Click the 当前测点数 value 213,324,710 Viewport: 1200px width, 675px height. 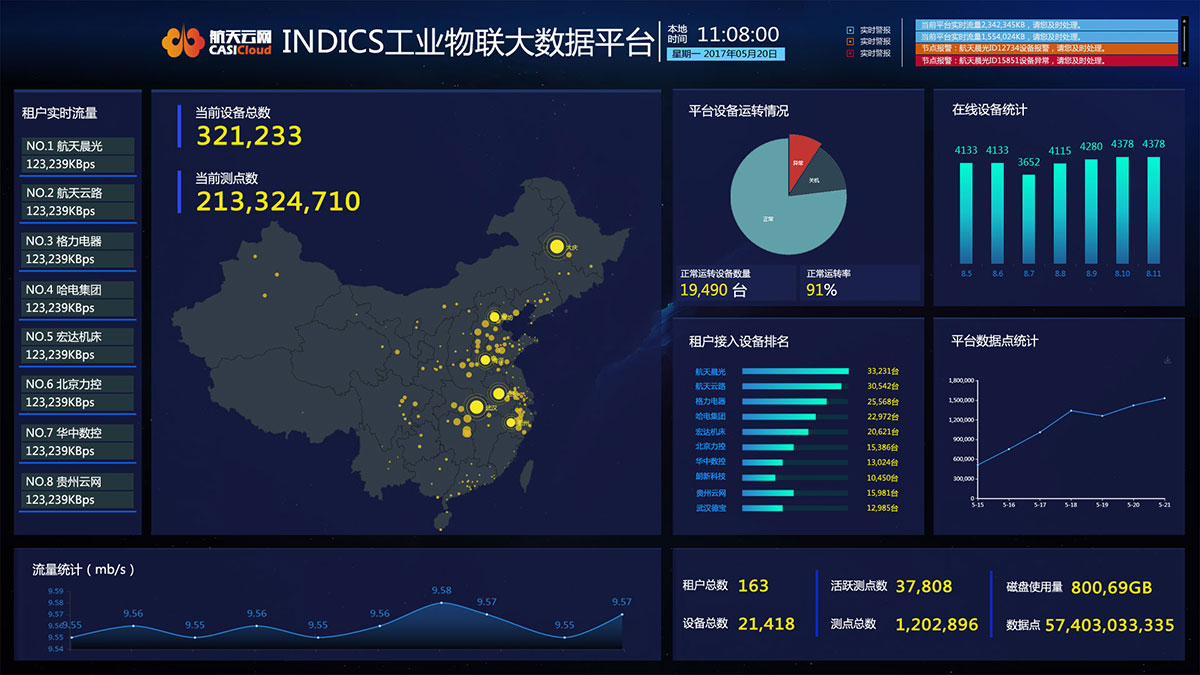pyautogui.click(x=278, y=201)
